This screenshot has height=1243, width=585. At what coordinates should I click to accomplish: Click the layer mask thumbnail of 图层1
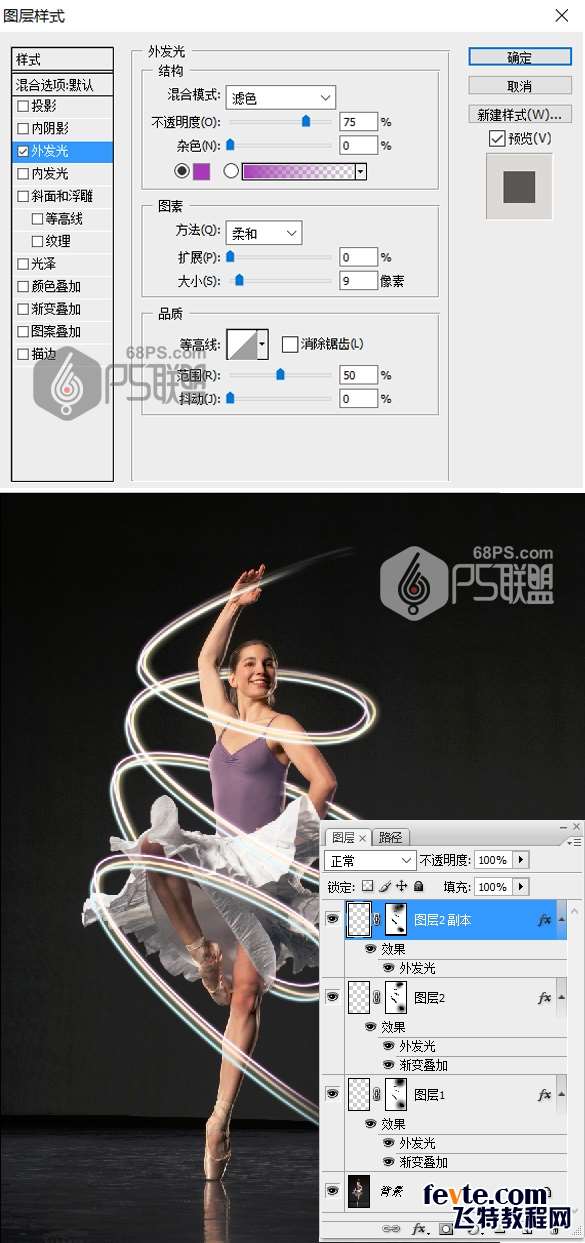396,1095
